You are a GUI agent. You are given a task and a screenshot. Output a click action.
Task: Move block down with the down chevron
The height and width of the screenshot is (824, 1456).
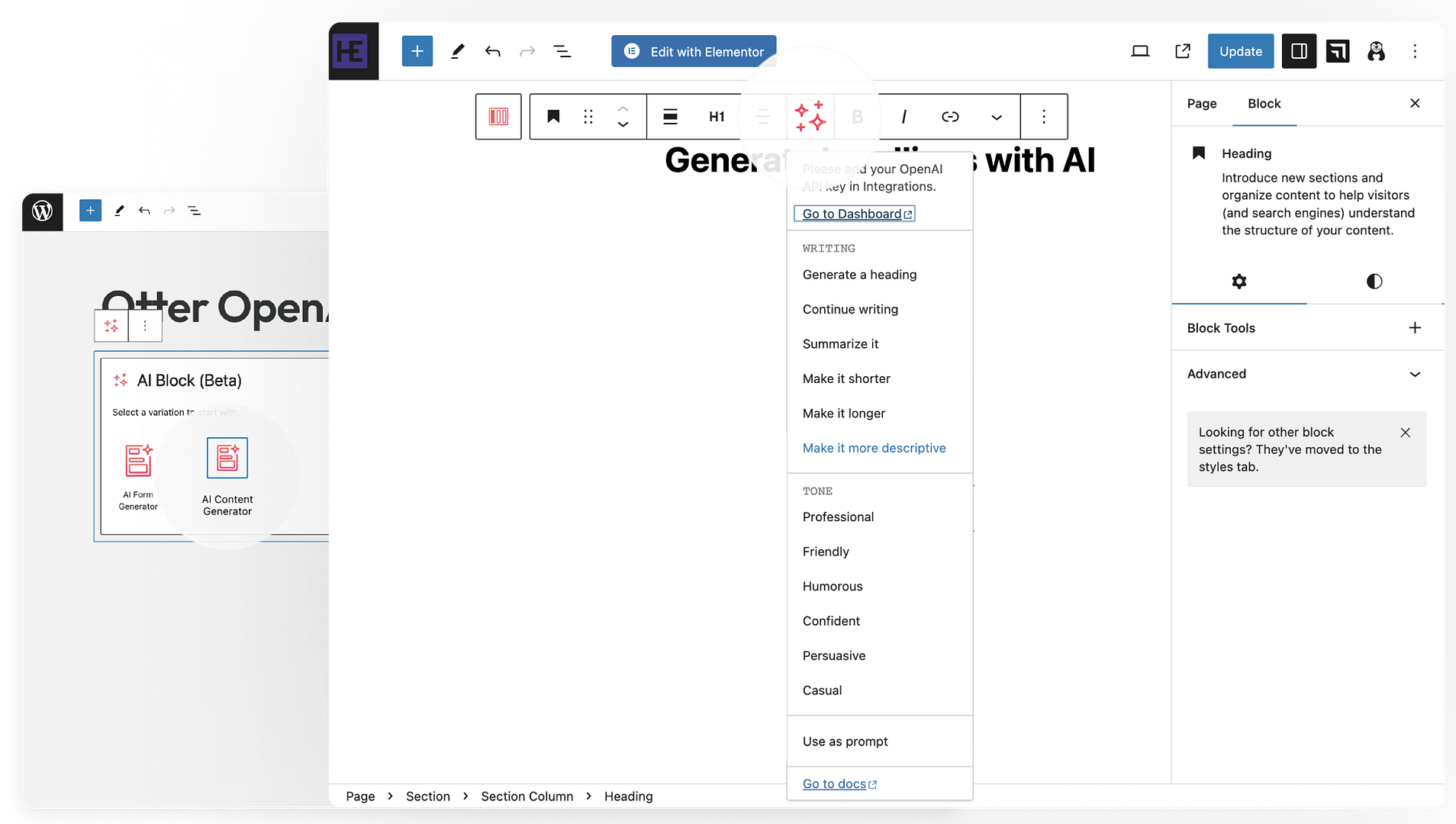623,125
